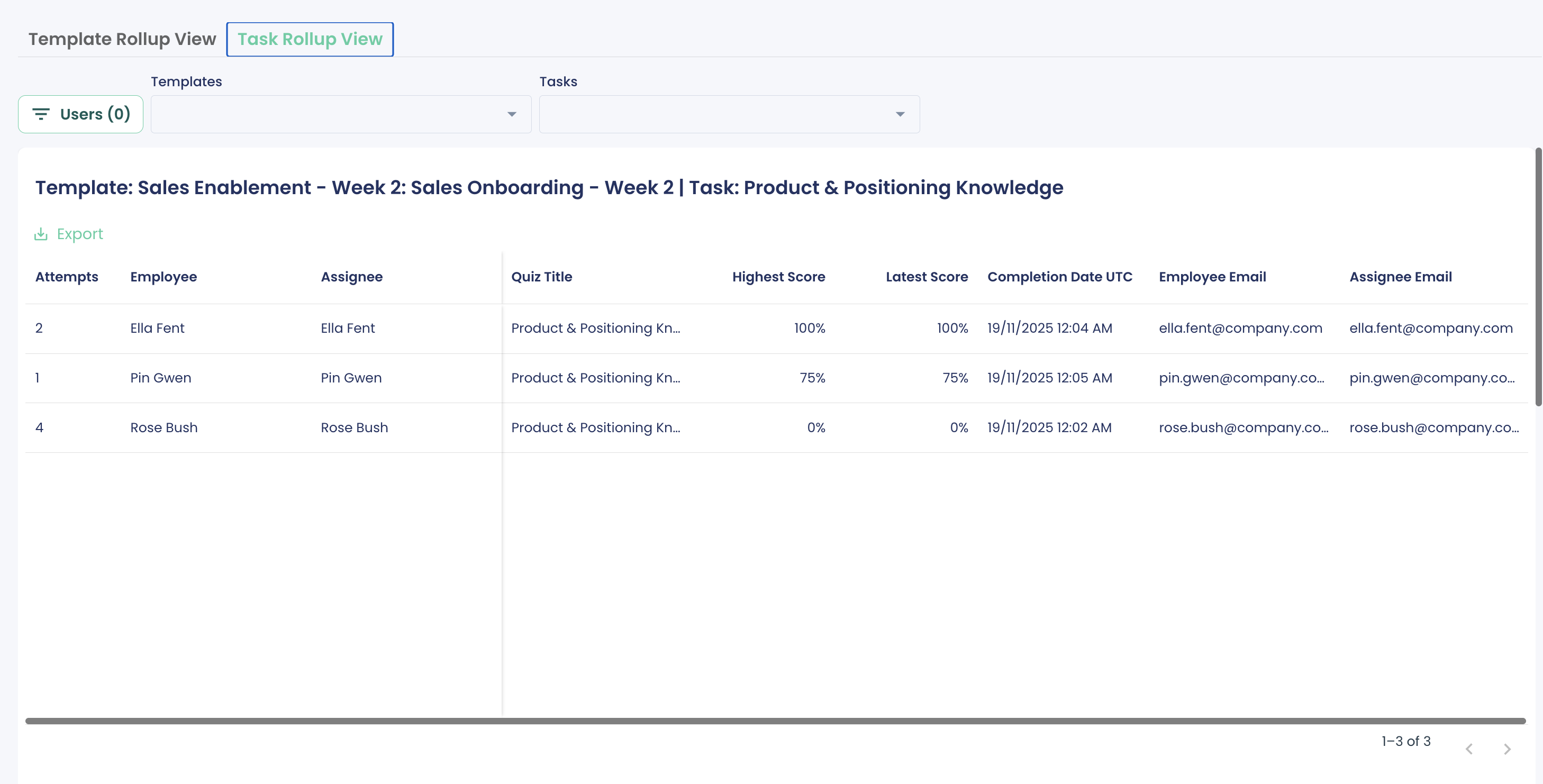Screen dimensions: 1543x784
Task: Sort by Attempts column header
Action: pos(67,277)
